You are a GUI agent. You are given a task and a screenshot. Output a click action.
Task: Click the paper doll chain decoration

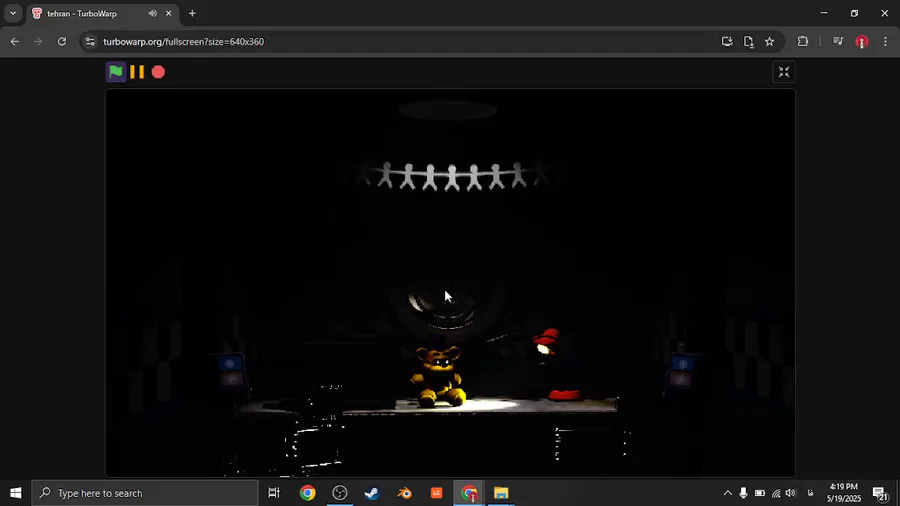coord(451,176)
